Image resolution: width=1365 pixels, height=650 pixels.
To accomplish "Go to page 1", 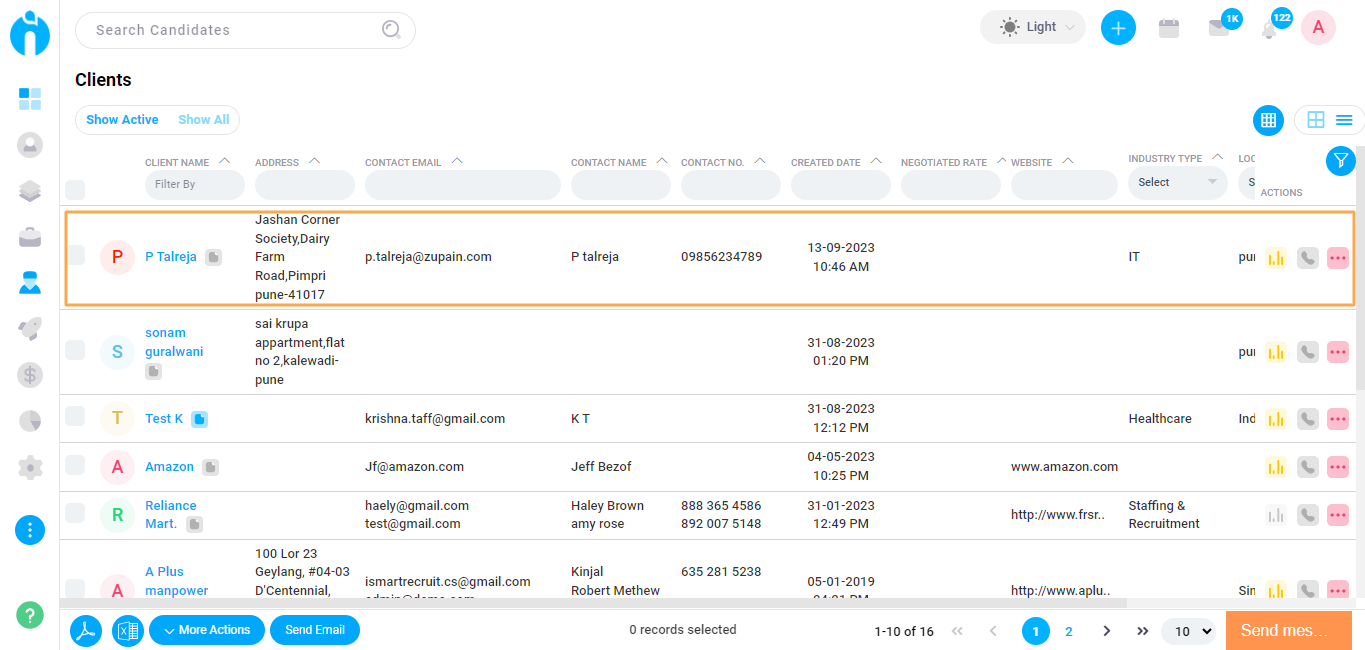I will 1036,631.
